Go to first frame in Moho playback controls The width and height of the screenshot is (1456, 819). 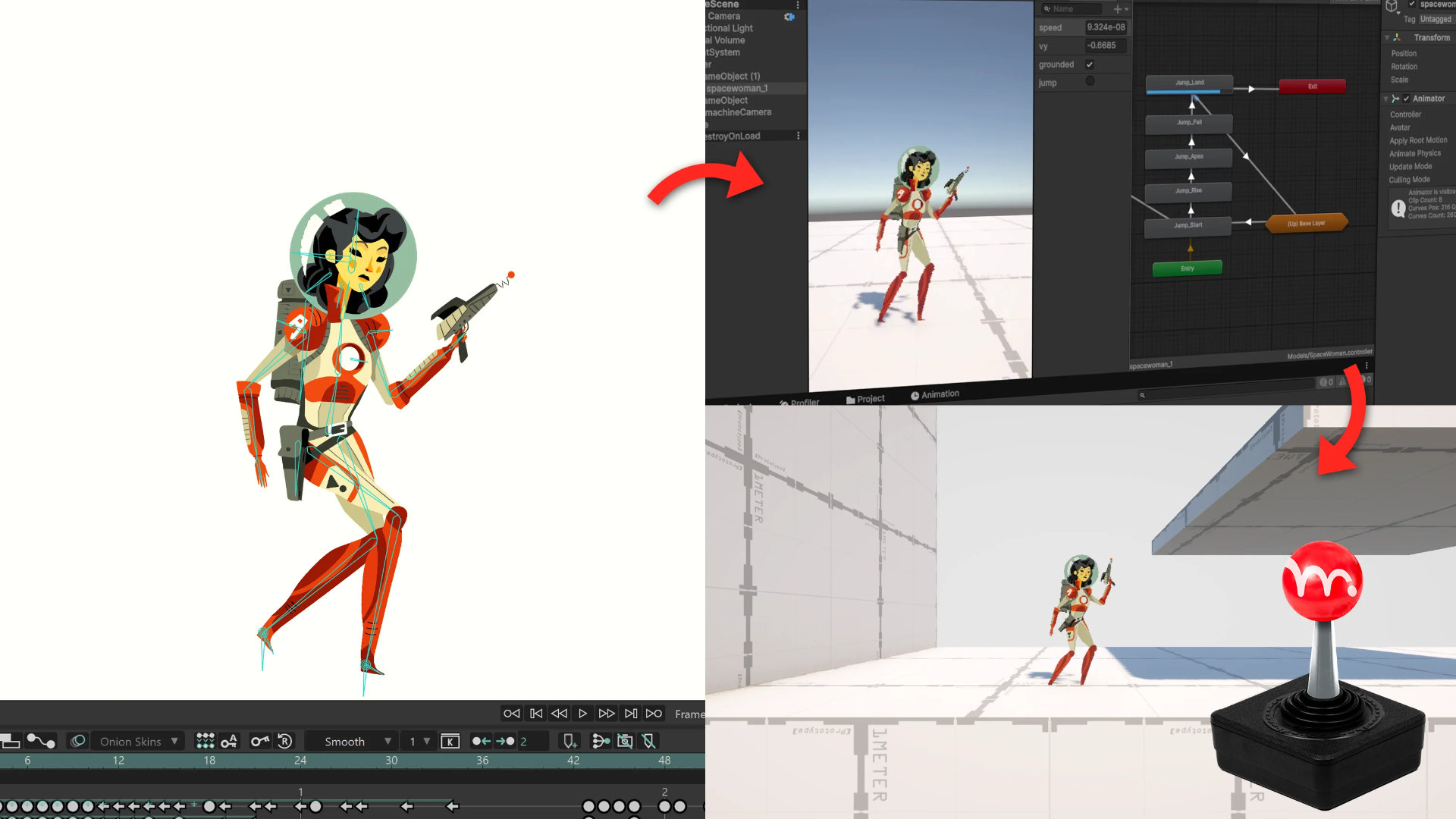pyautogui.click(x=512, y=714)
